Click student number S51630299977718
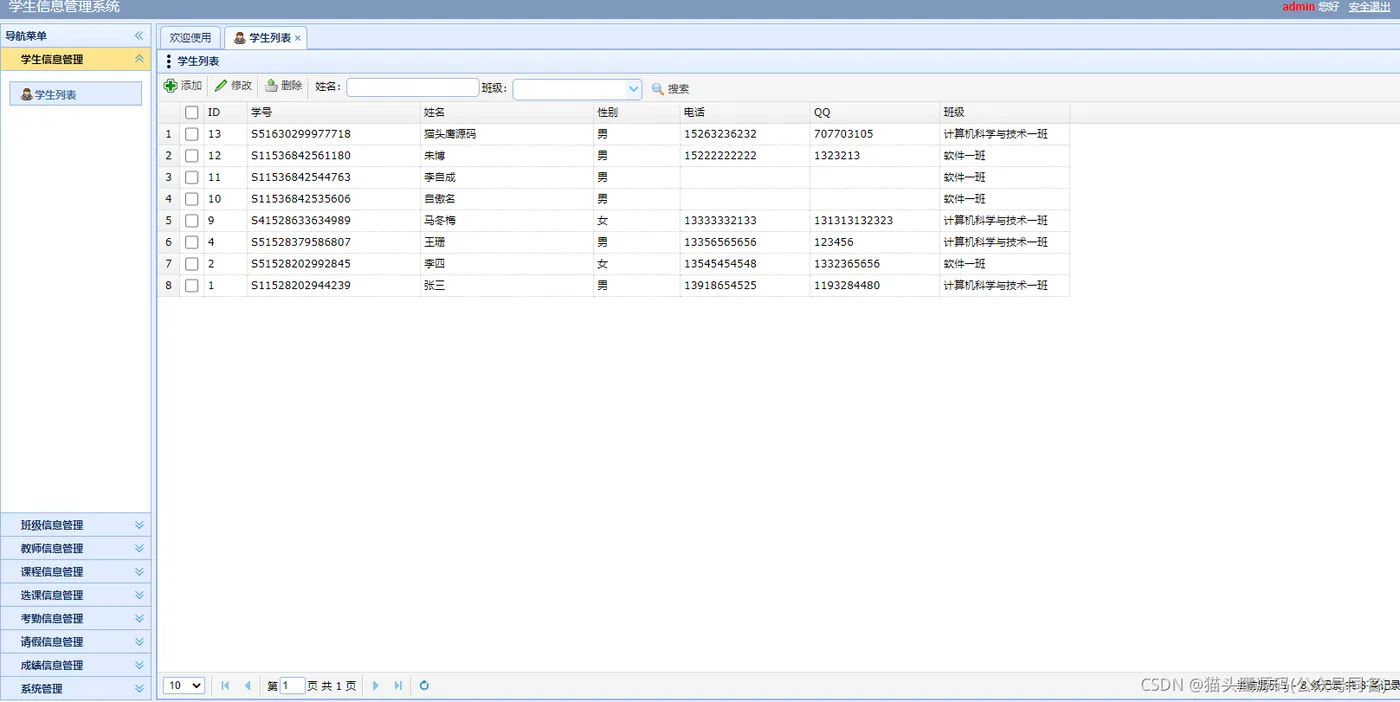Screen dimensions: 1400x702 pos(301,134)
